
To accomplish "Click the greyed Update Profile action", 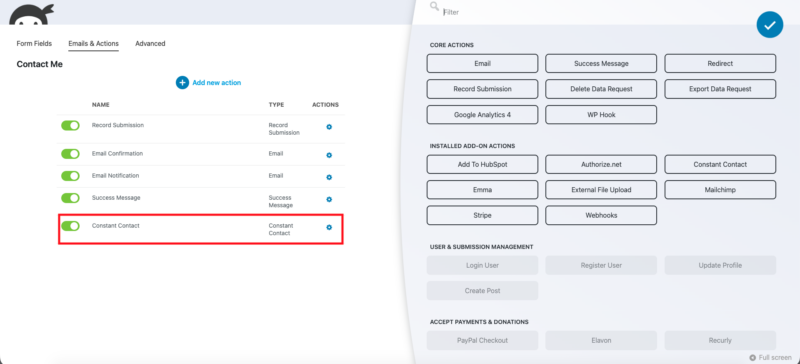I will pyautogui.click(x=720, y=265).
